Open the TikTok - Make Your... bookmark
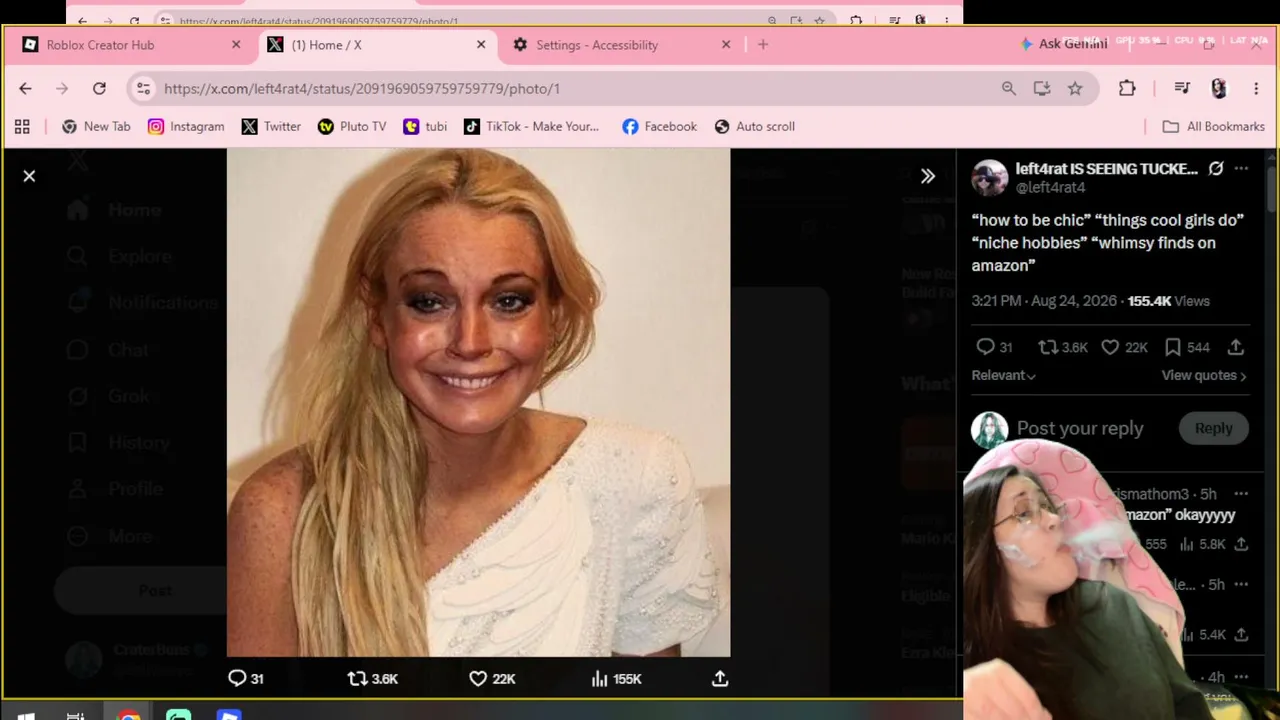The image size is (1280, 720). 531,127
